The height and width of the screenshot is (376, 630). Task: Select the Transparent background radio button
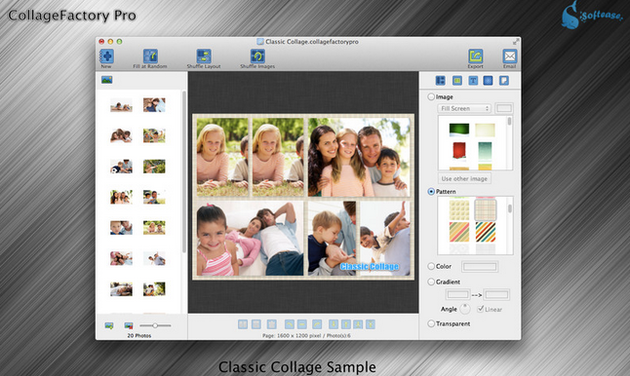(431, 323)
